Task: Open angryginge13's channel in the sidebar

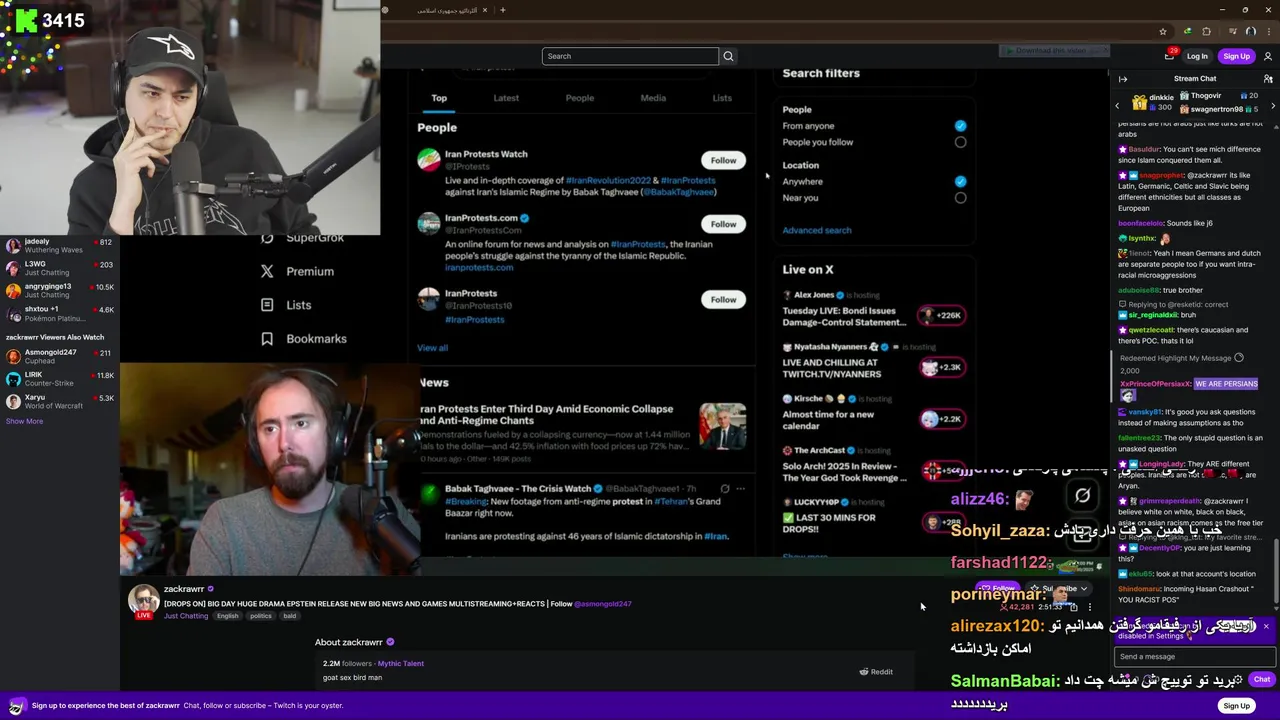Action: tap(60, 291)
